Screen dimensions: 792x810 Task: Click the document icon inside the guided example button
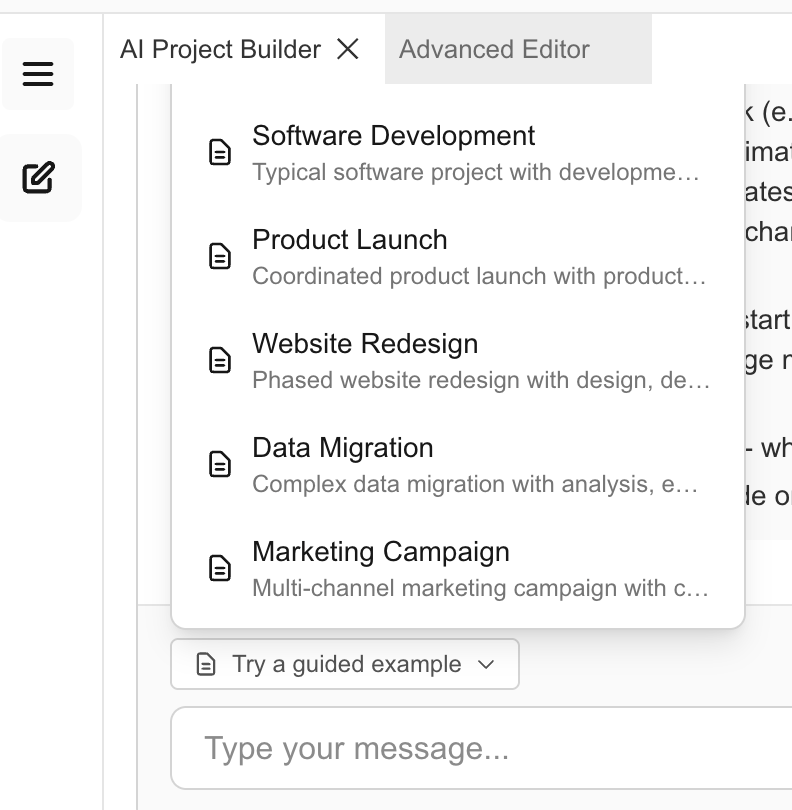208,663
